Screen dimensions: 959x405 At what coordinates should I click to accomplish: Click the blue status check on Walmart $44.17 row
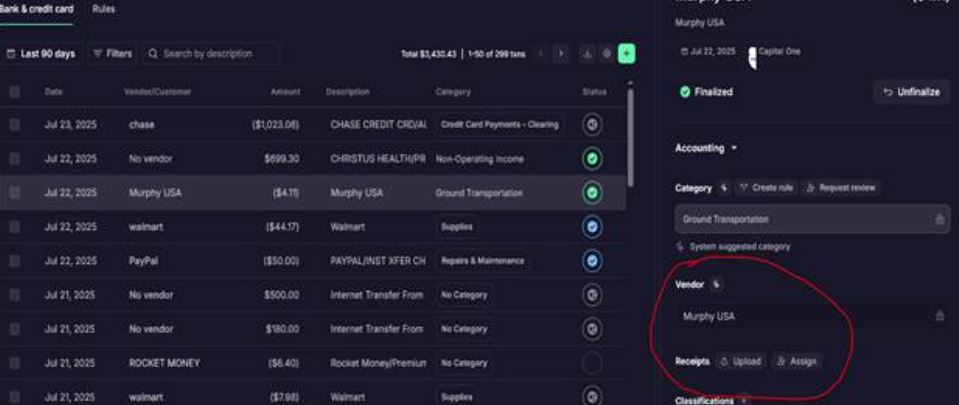(591, 227)
